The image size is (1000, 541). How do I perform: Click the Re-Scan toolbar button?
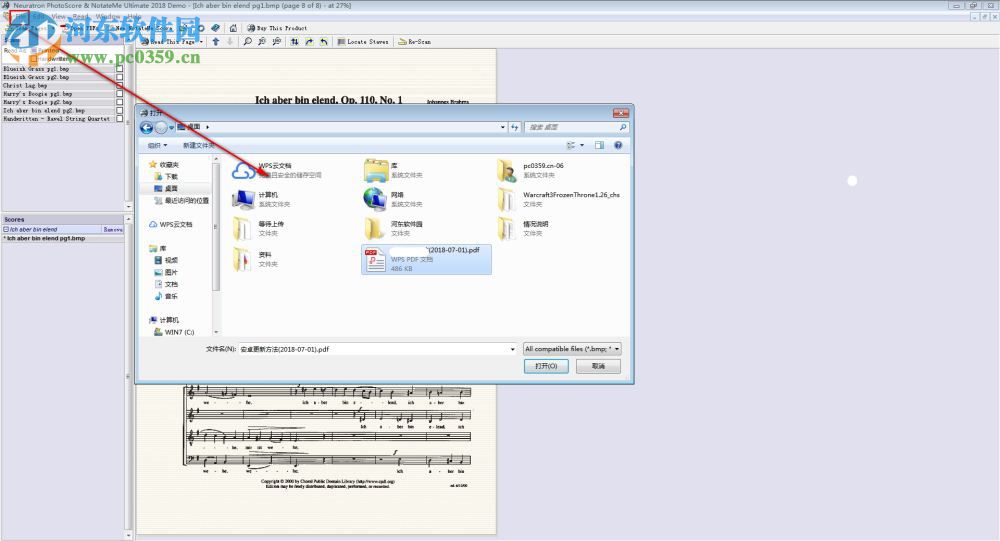415,41
